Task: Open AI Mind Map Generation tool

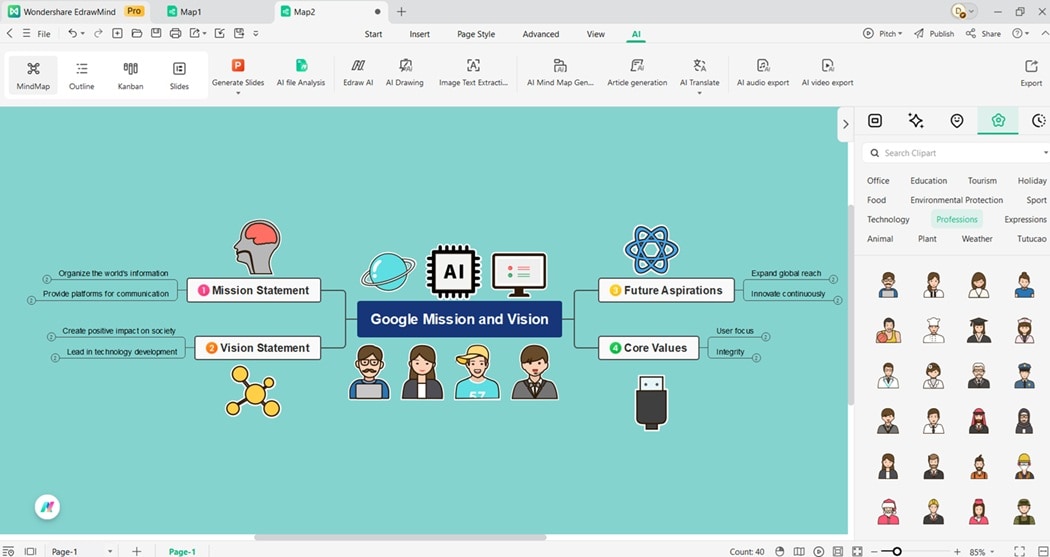Action: 560,73
